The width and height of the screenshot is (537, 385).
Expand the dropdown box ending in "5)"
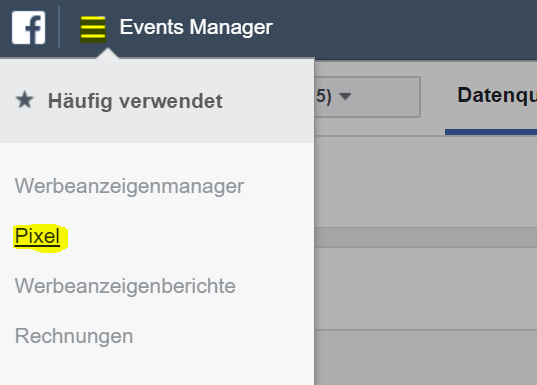pos(367,97)
